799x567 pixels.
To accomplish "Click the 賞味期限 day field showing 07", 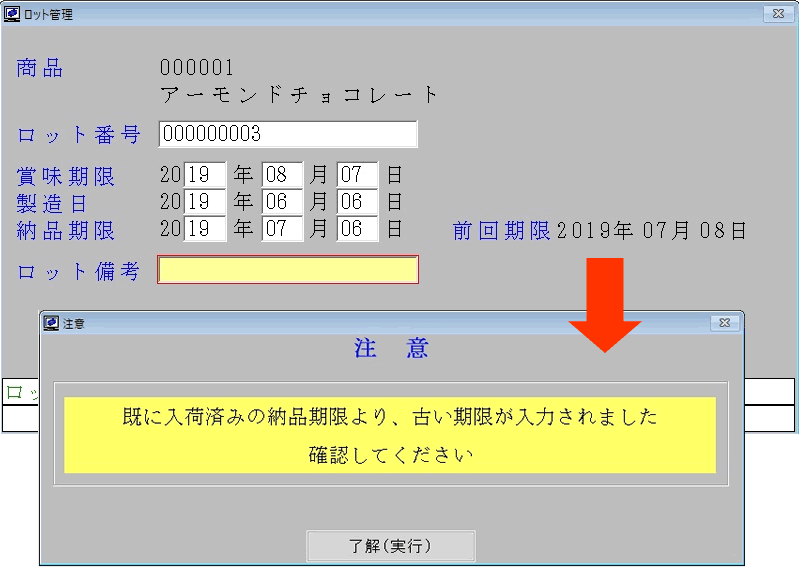I will pyautogui.click(x=357, y=176).
